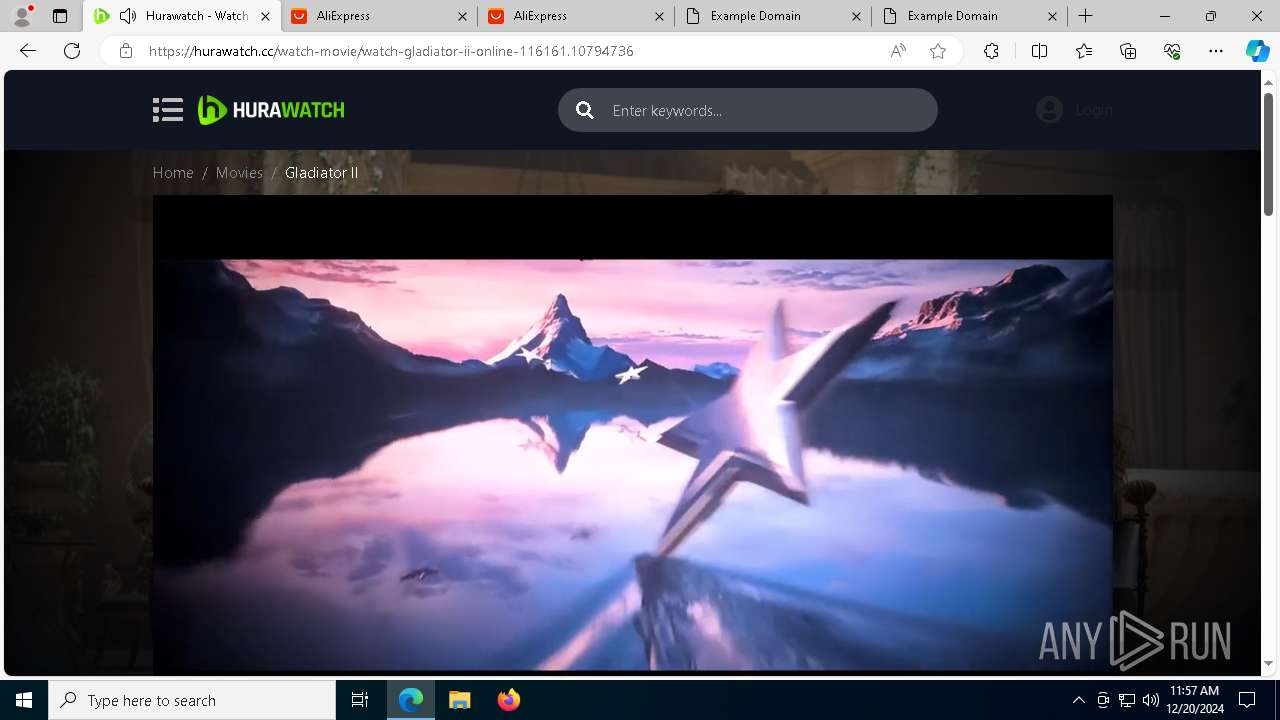This screenshot has width=1280, height=720.
Task: Close the second AliExpress tab
Action: click(x=659, y=16)
